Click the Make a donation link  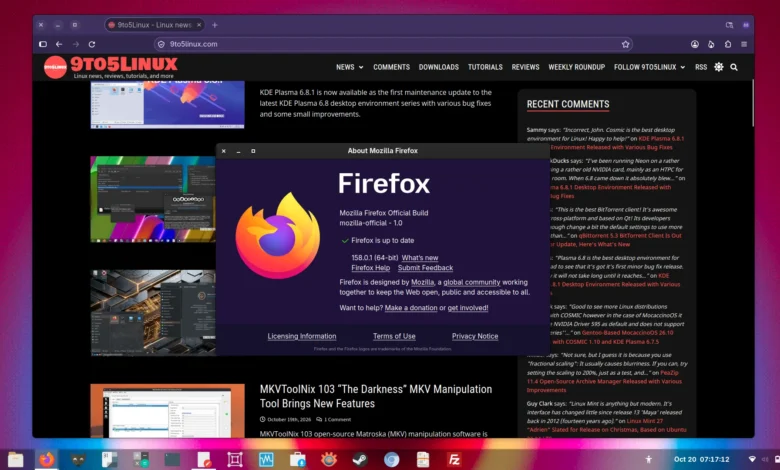coord(411,308)
